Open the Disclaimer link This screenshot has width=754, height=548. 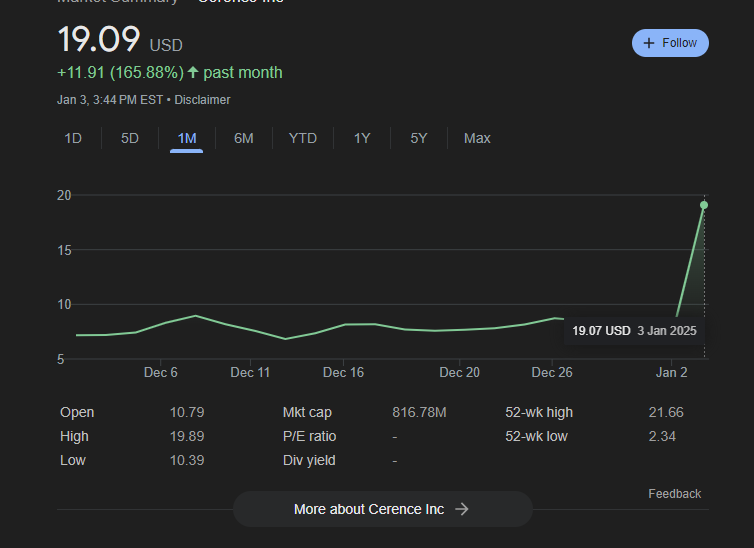point(202,100)
